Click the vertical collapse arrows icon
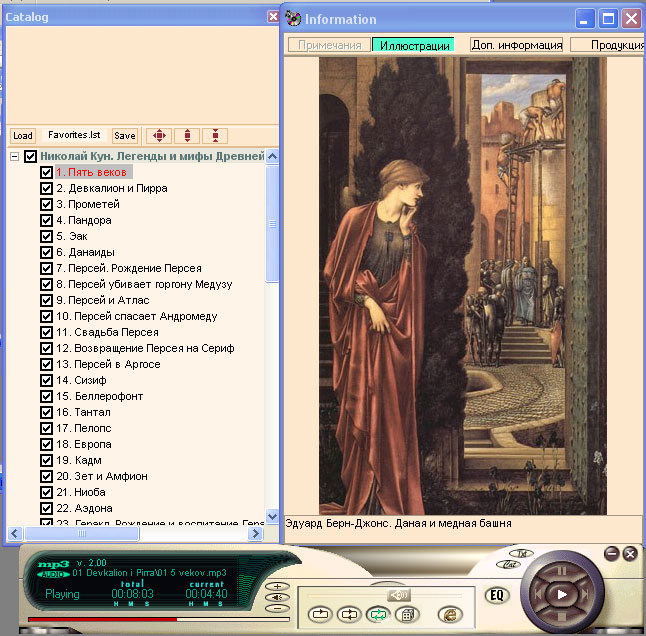This screenshot has height=636, width=646. (x=216, y=136)
